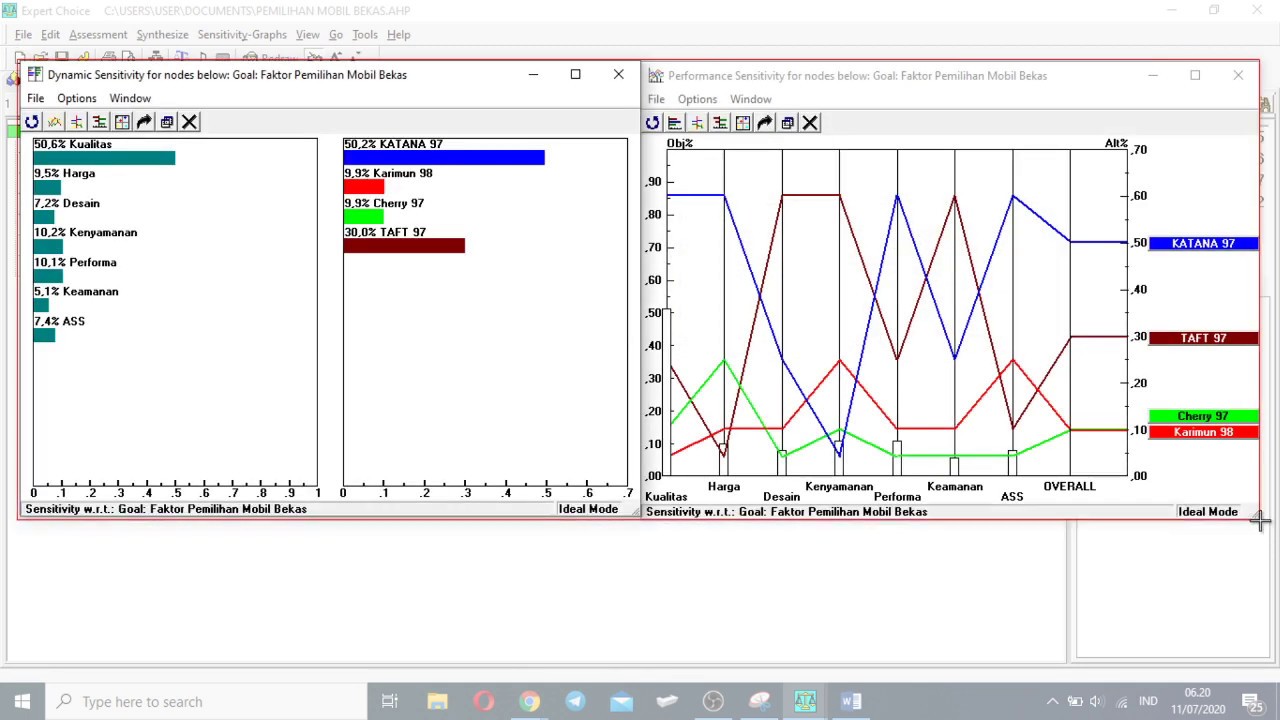This screenshot has width=1280, height=720.
Task: Open File Explorer from taskbar
Action: coord(437,702)
